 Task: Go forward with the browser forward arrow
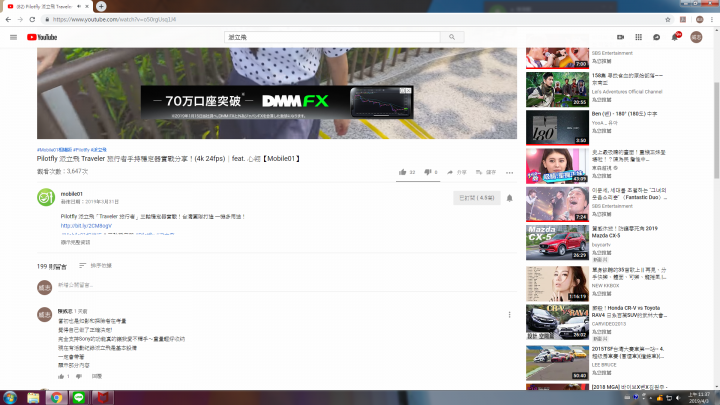pyautogui.click(x=20, y=19)
